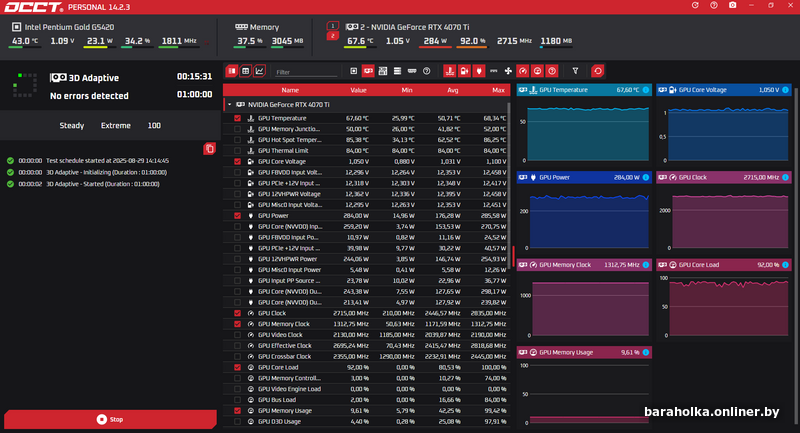The image size is (800, 433).
Task: Open info for GPU Memory Usage graph
Action: (646, 352)
